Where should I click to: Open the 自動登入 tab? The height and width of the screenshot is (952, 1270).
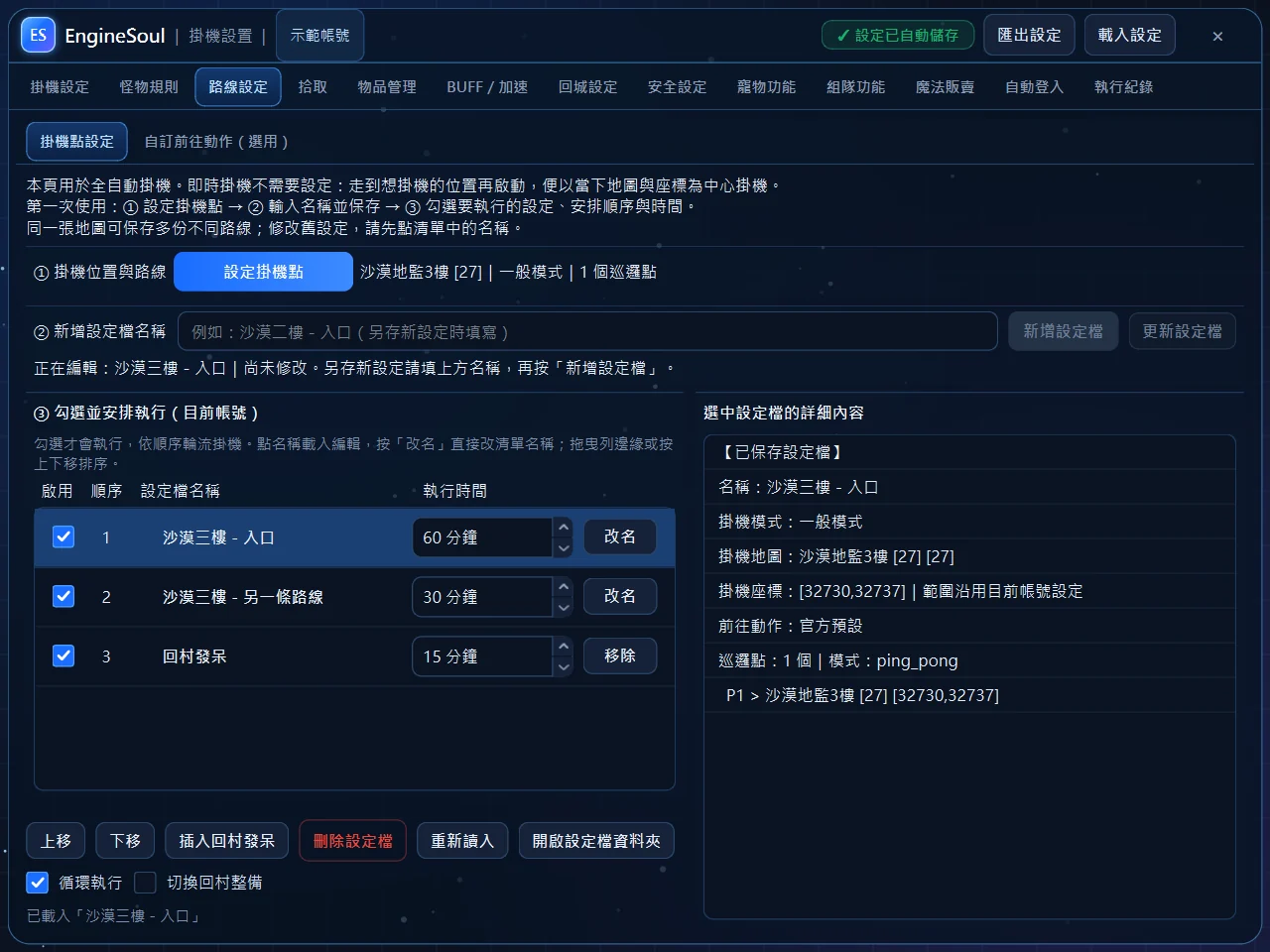(x=1035, y=87)
